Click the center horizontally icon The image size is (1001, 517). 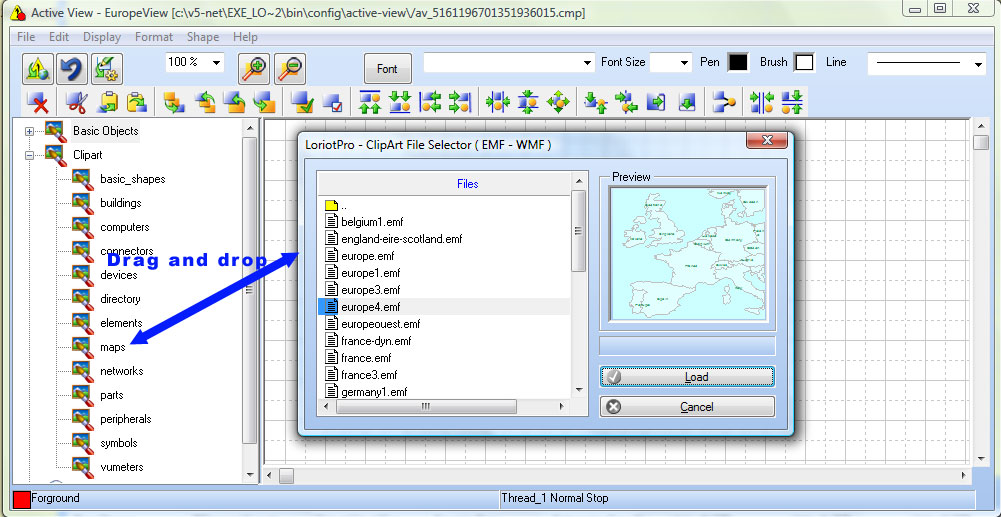coord(497,102)
